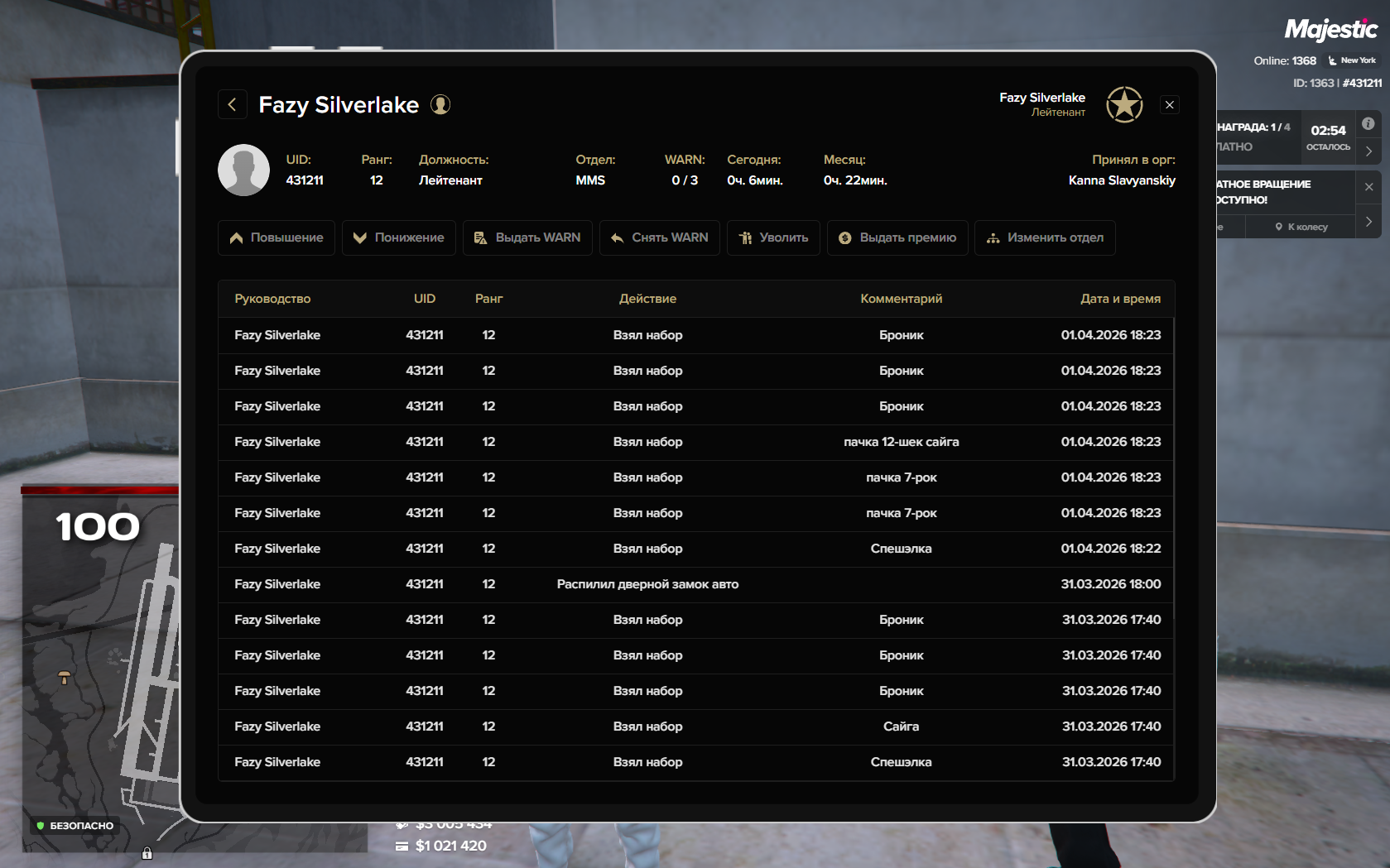
Task: Go back using the left chevron
Action: click(x=233, y=105)
